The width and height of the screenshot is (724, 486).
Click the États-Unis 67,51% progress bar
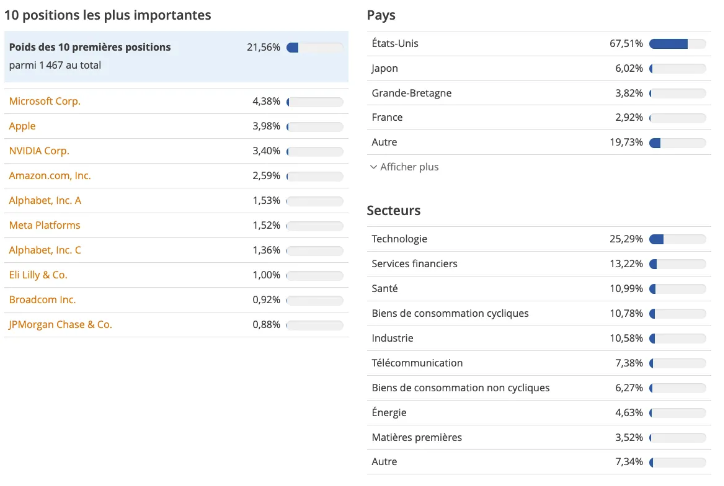tap(677, 44)
